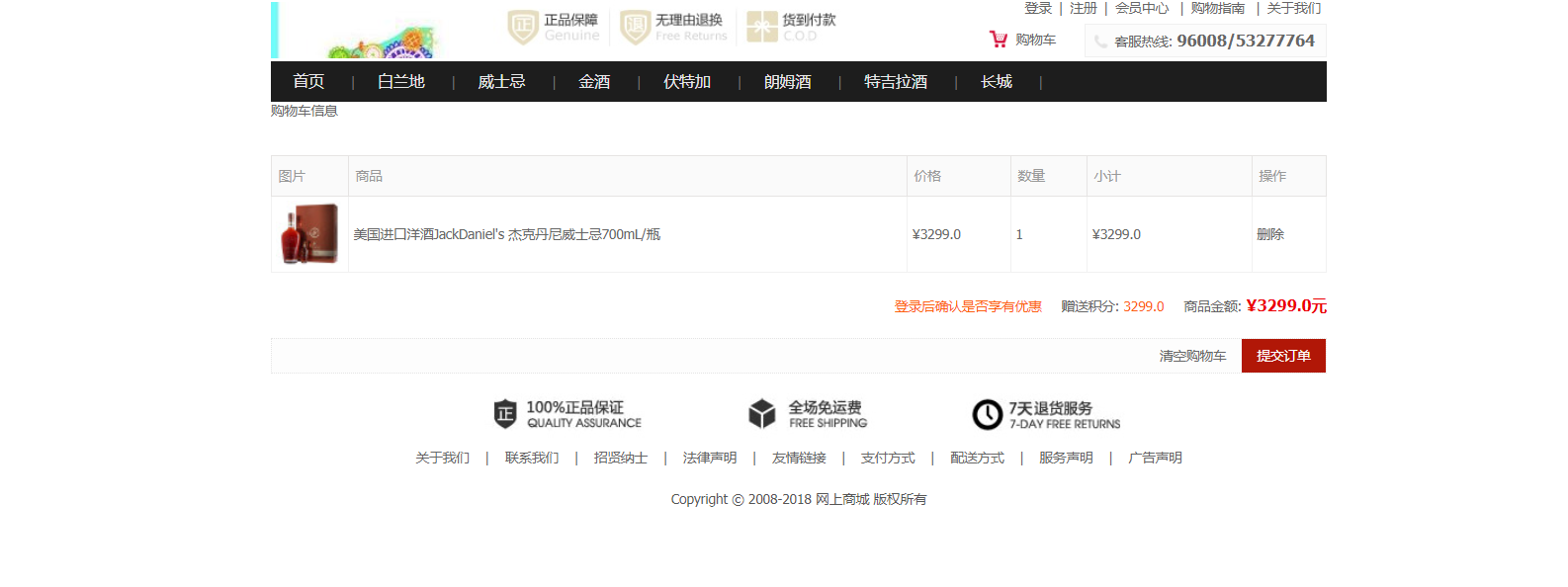The image size is (1568, 587).
Task: Click the customer hotline phone icon
Action: pyautogui.click(x=1100, y=42)
